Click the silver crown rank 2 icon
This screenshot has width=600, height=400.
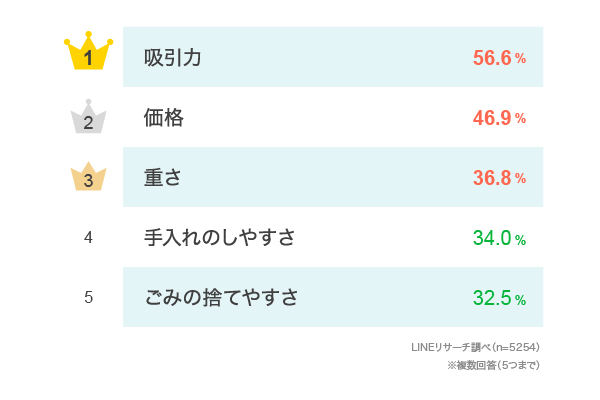pyautogui.click(x=88, y=118)
